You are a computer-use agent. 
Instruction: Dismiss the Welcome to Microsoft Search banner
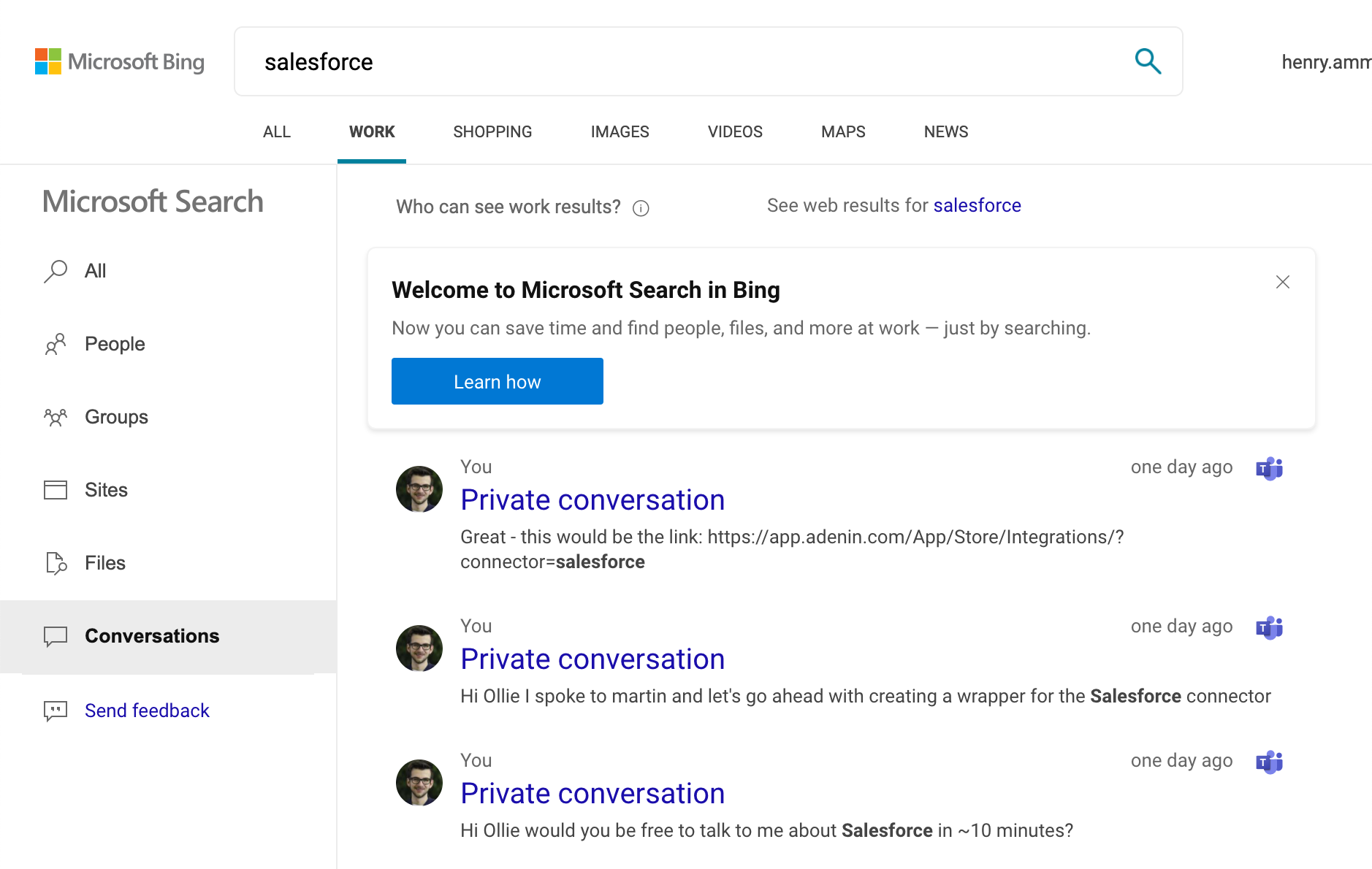[1282, 282]
